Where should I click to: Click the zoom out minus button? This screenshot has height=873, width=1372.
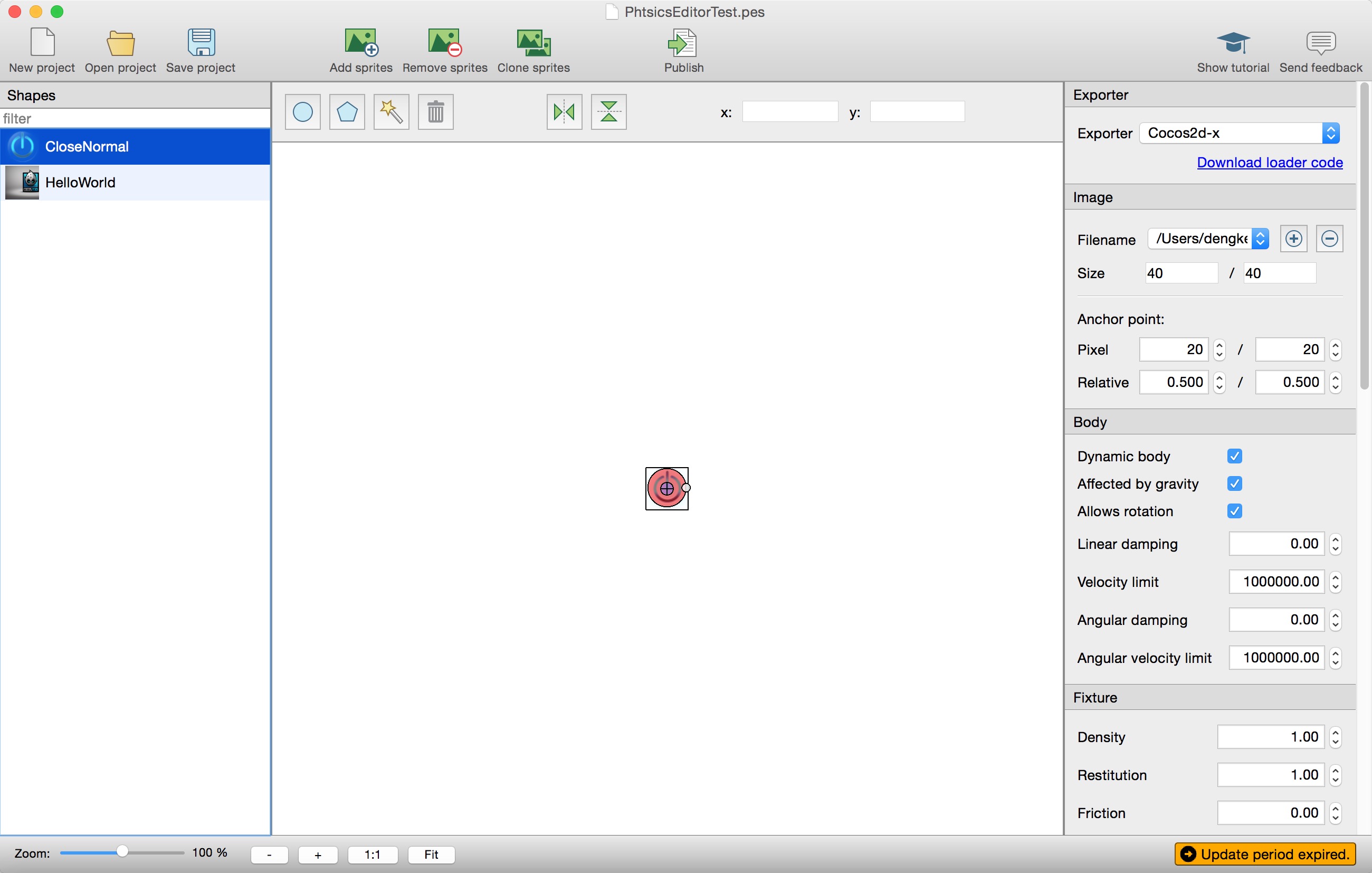(269, 855)
